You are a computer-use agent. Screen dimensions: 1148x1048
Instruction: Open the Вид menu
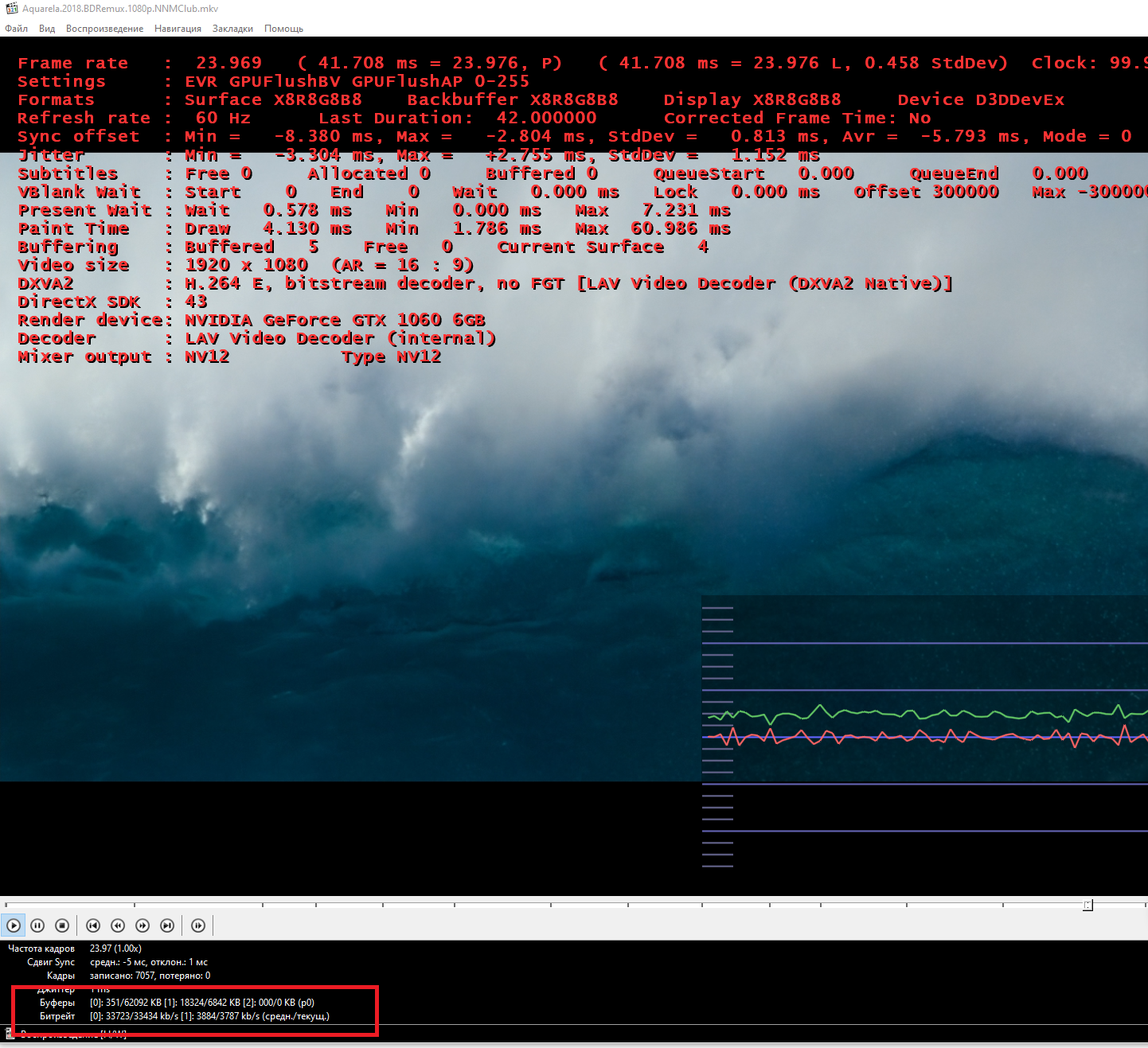click(47, 29)
